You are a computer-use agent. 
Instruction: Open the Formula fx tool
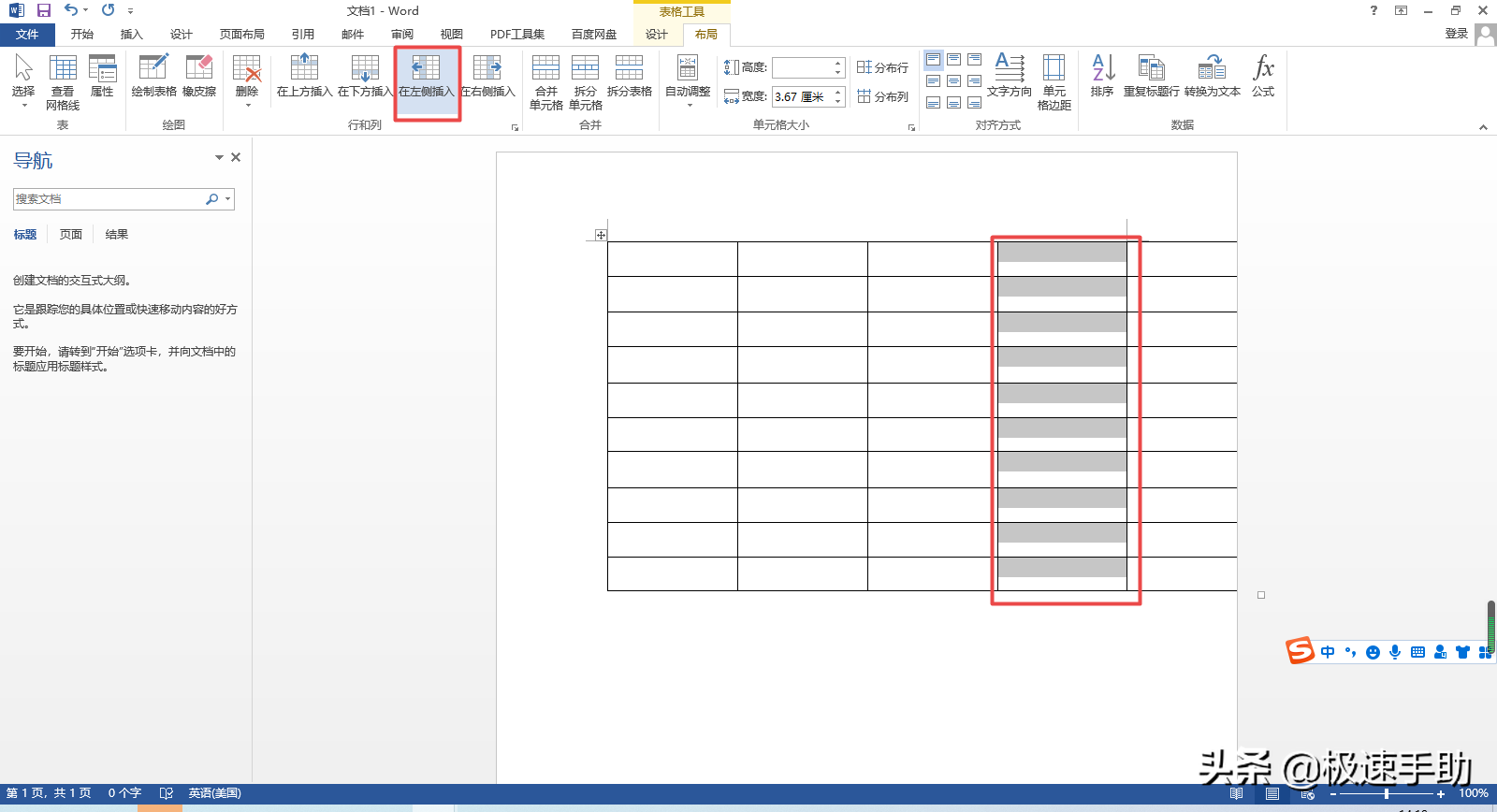pyautogui.click(x=1263, y=77)
